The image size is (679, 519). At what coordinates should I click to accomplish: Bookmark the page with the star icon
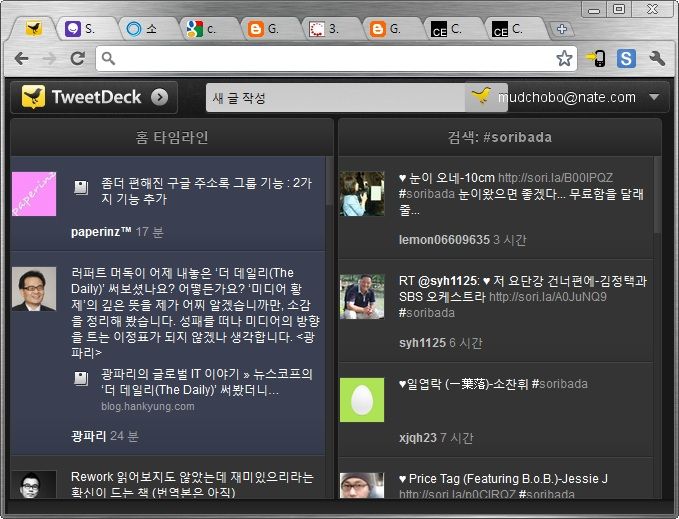(564, 58)
